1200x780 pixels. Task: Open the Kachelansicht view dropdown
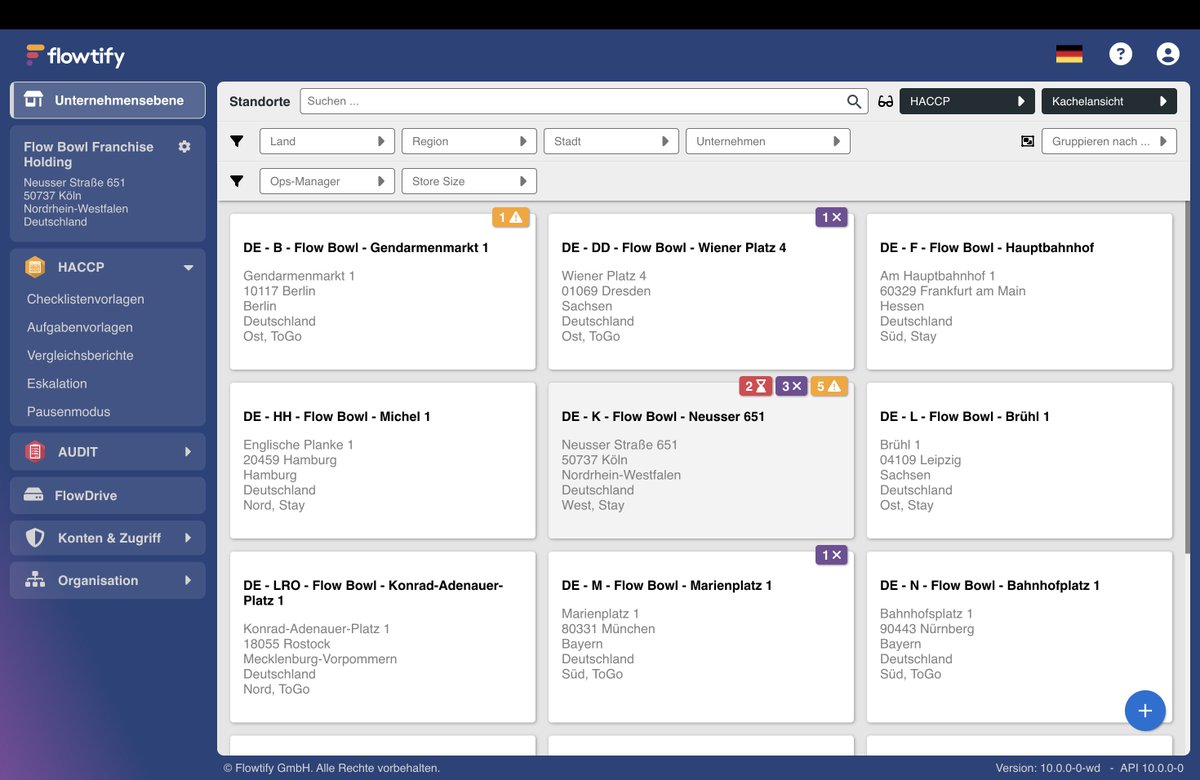(1109, 101)
